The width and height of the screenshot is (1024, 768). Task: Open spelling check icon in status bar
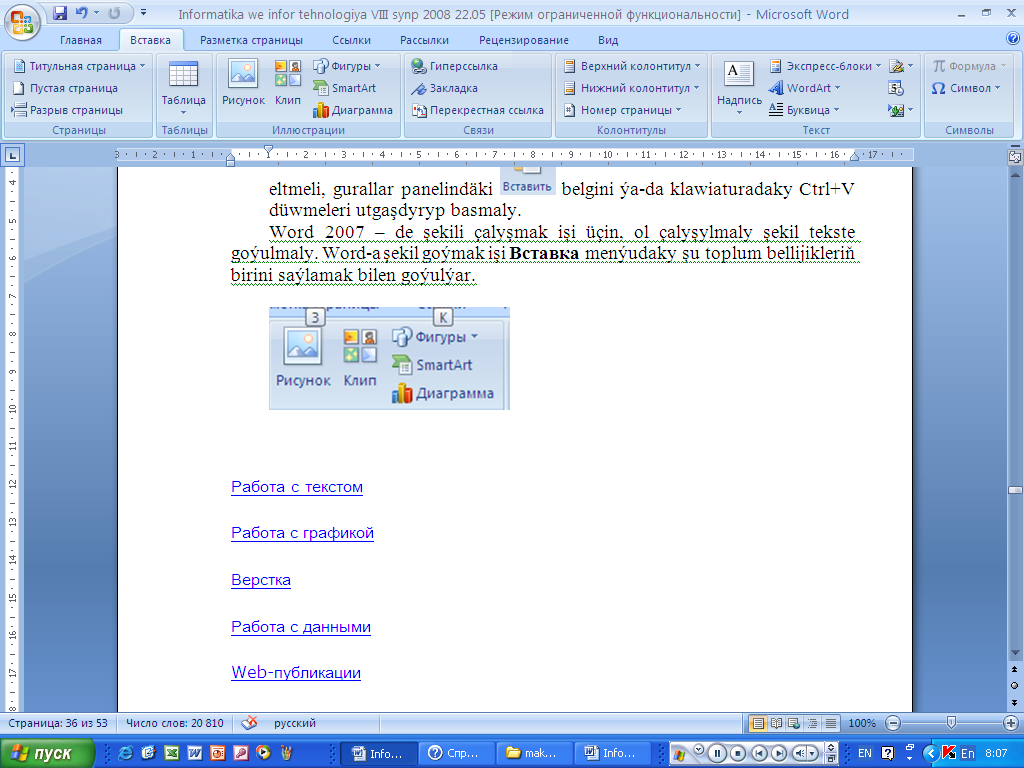click(x=249, y=723)
